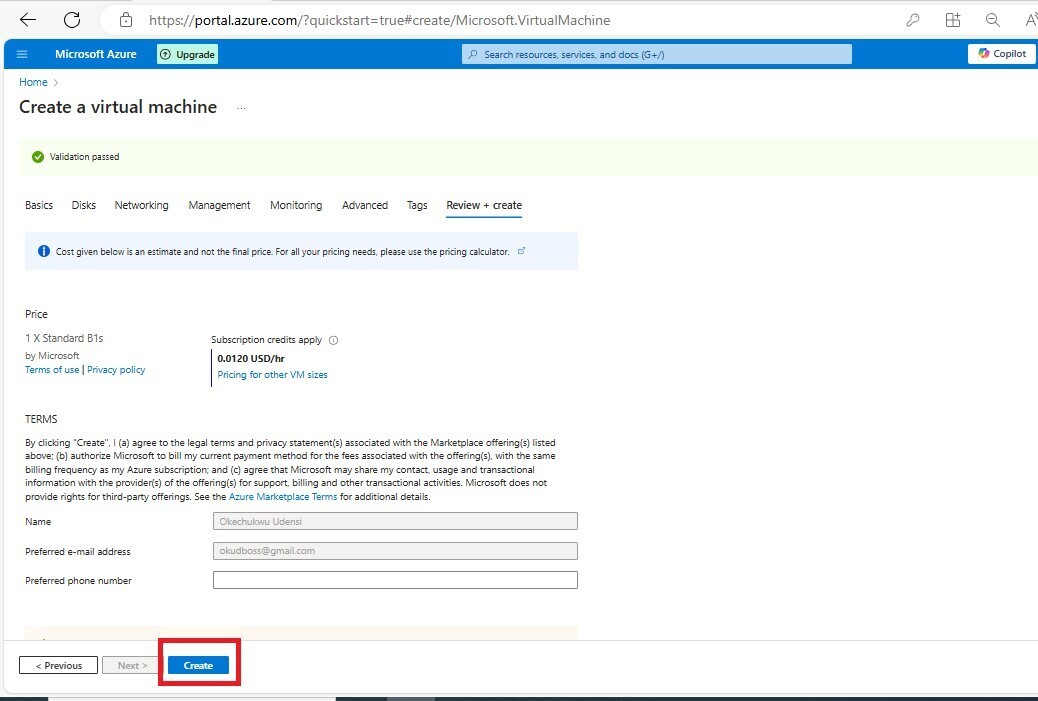Switch to the Disks tab
Viewport: 1038px width, 701px height.
pyautogui.click(x=83, y=205)
